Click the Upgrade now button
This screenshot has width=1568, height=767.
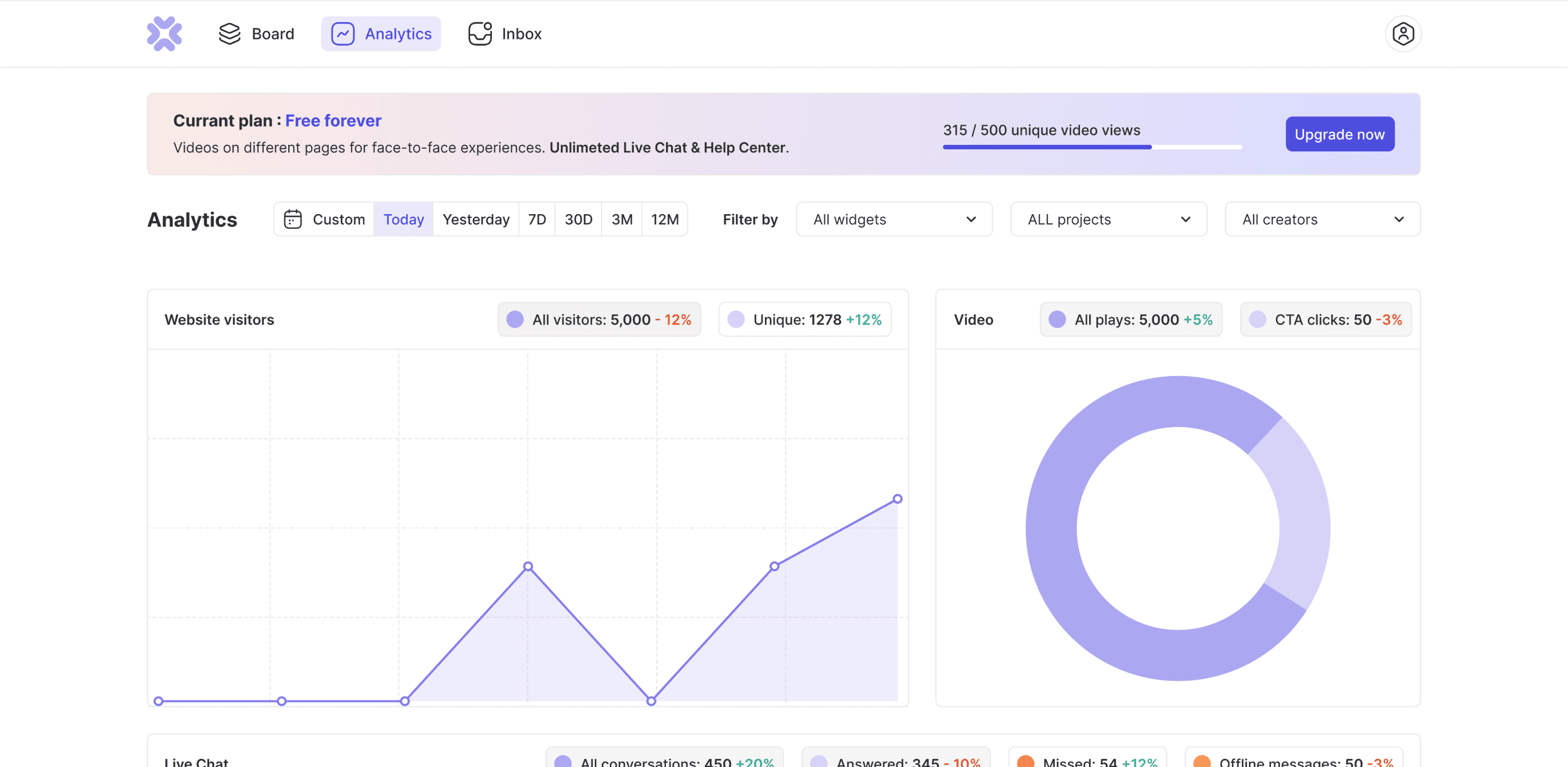[x=1339, y=134]
